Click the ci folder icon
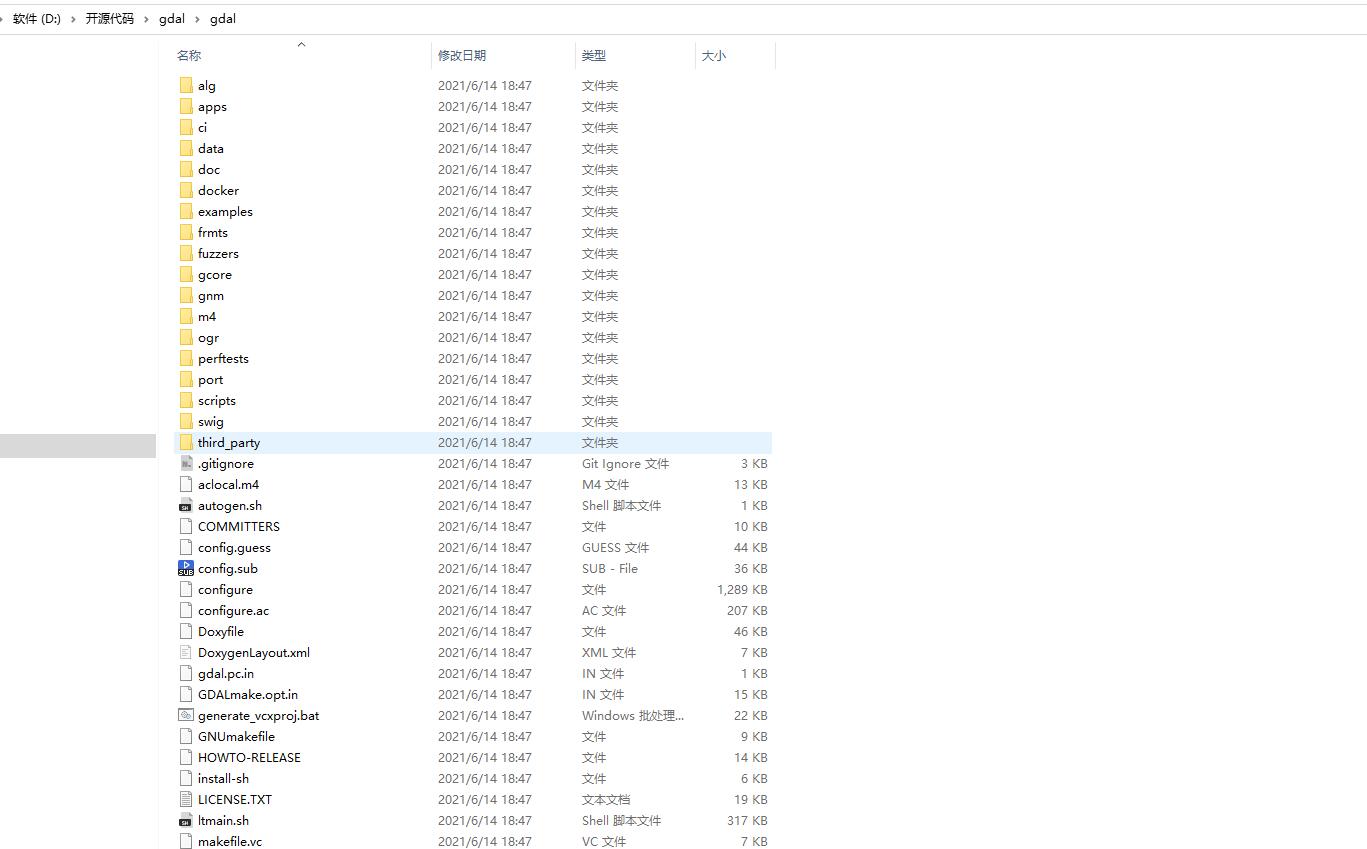The image size is (1367, 849). point(186,127)
